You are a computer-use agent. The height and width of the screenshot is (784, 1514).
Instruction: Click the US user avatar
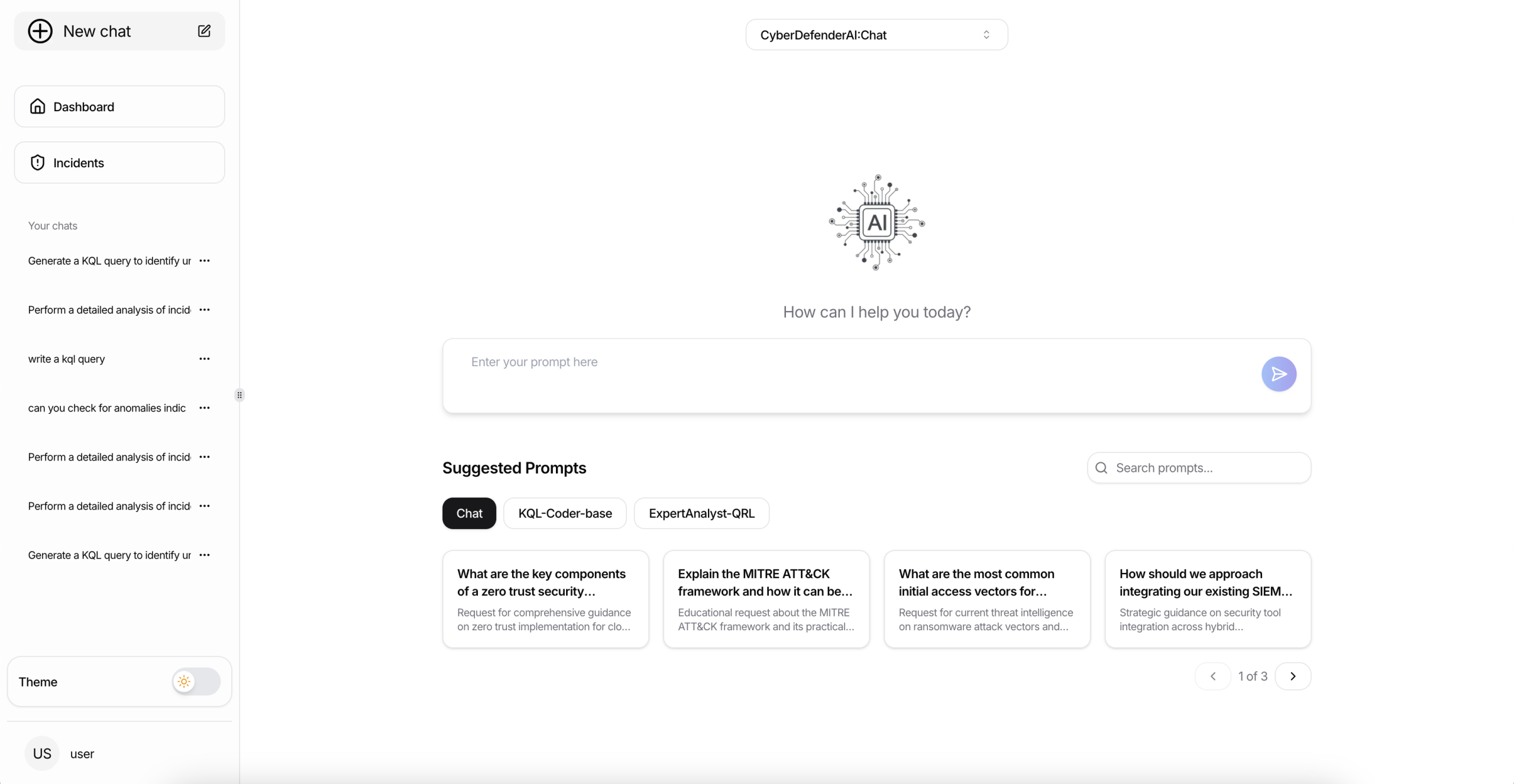coord(42,753)
